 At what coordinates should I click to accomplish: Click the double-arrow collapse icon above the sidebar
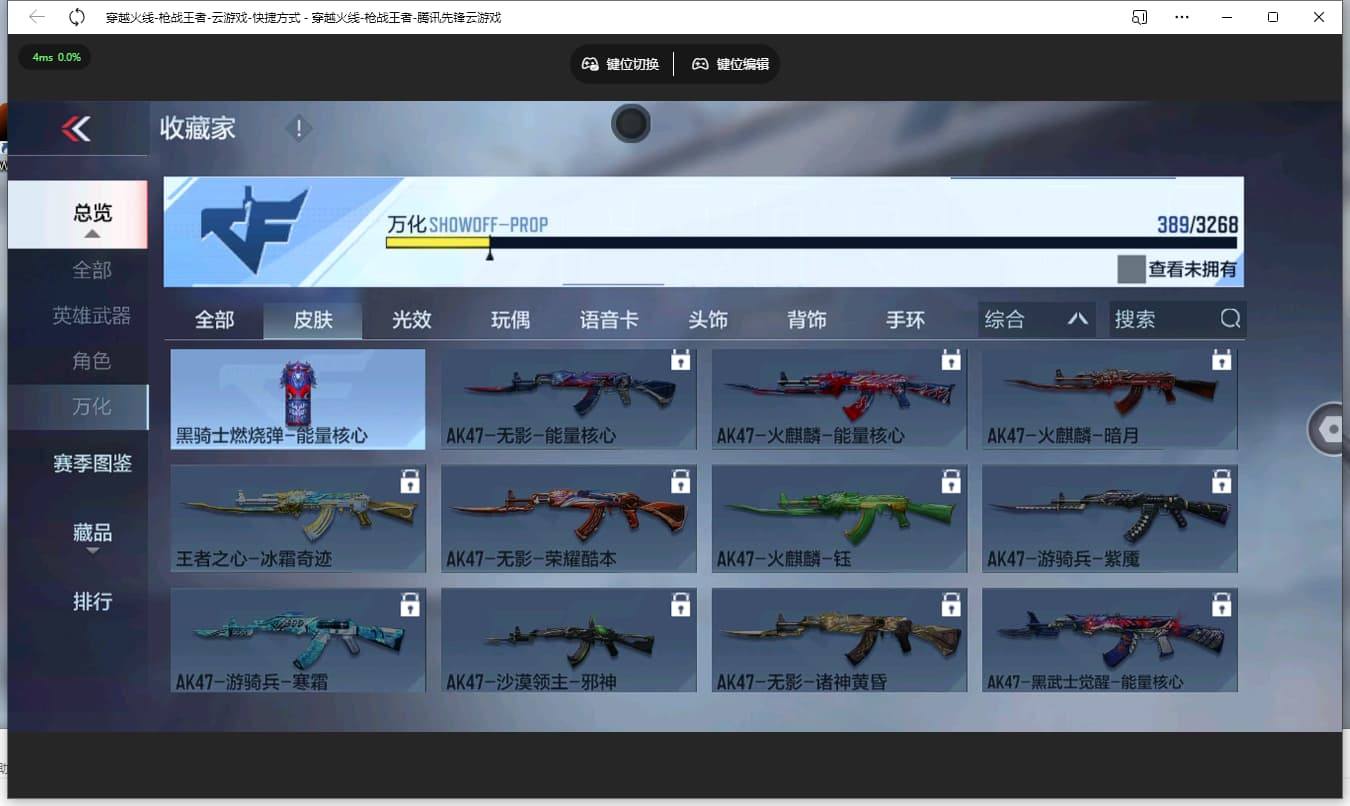(78, 128)
